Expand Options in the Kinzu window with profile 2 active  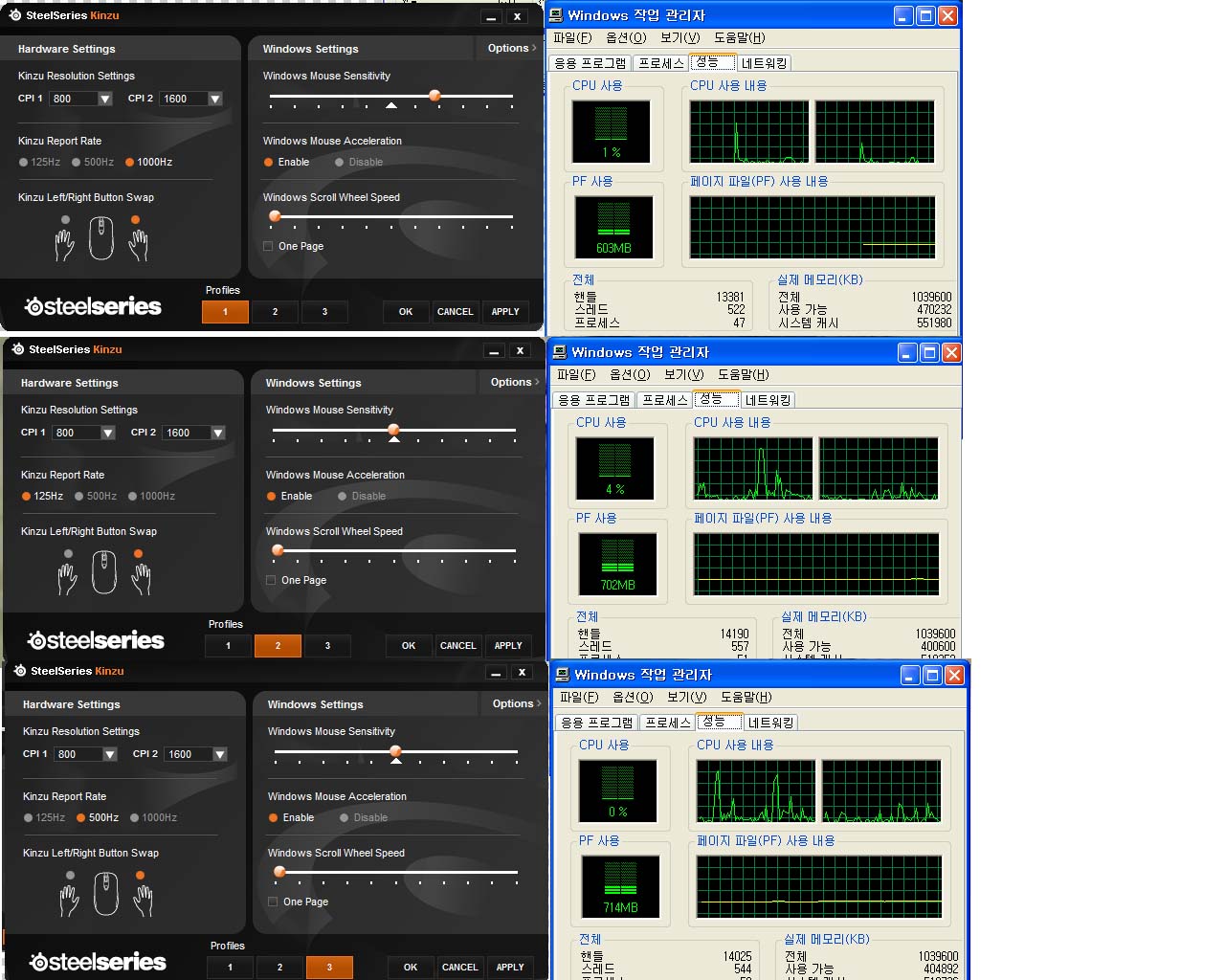[514, 382]
